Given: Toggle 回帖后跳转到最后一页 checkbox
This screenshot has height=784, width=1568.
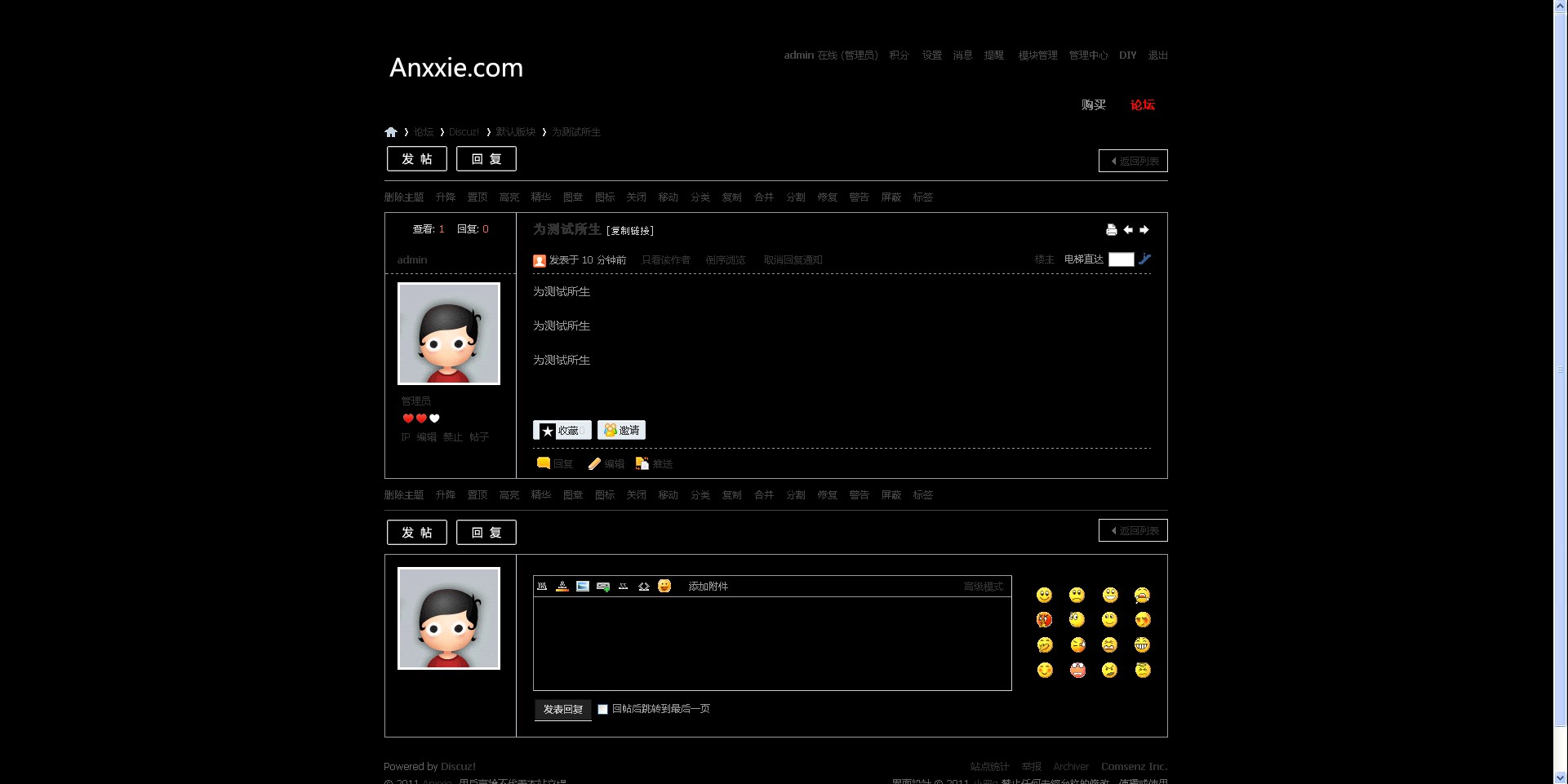Looking at the screenshot, I should (602, 710).
